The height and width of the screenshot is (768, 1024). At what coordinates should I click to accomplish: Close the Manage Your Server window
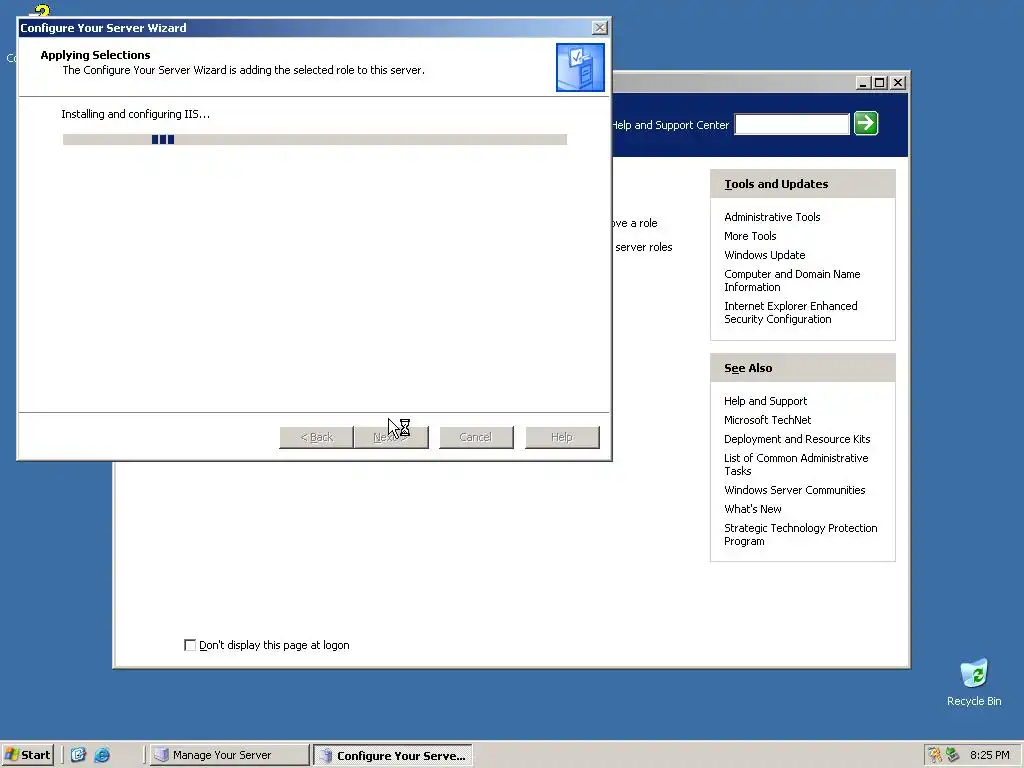click(x=899, y=83)
